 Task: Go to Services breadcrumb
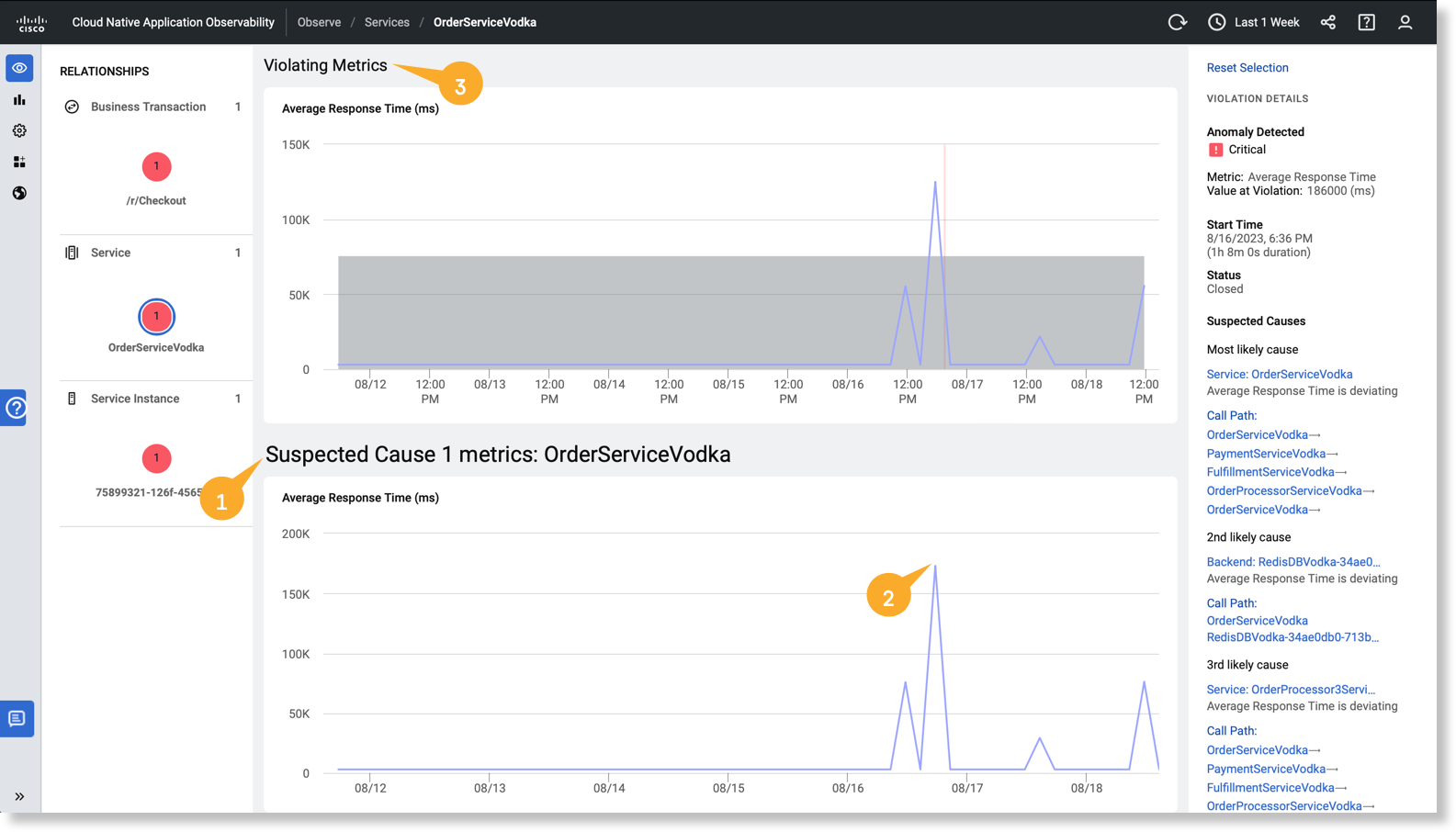point(387,22)
